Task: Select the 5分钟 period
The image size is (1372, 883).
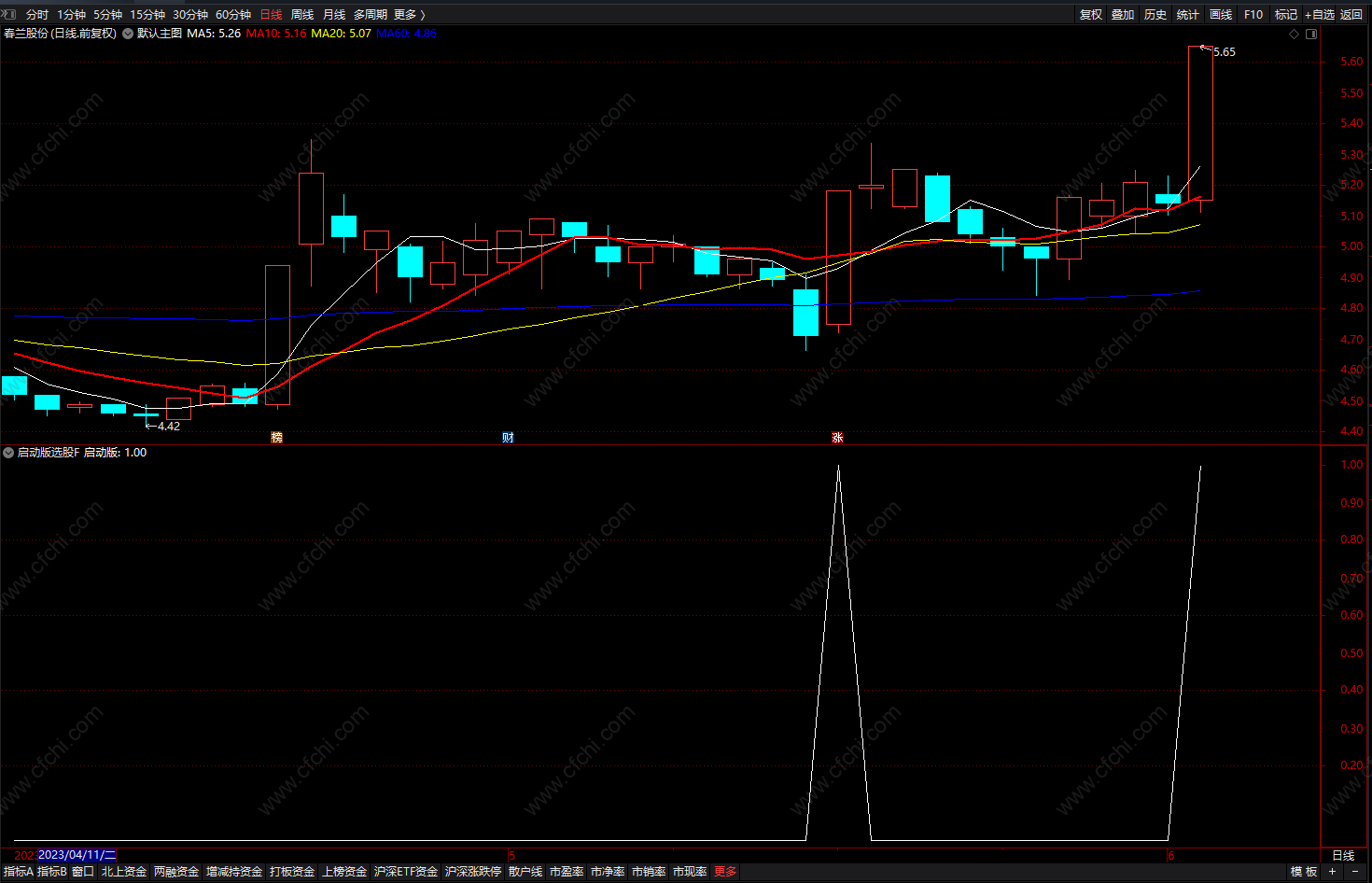Action: click(108, 15)
